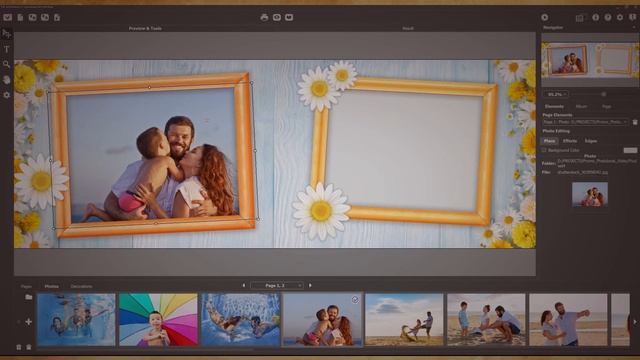Click the navigation zoom slider handle

pyautogui.click(x=604, y=94)
